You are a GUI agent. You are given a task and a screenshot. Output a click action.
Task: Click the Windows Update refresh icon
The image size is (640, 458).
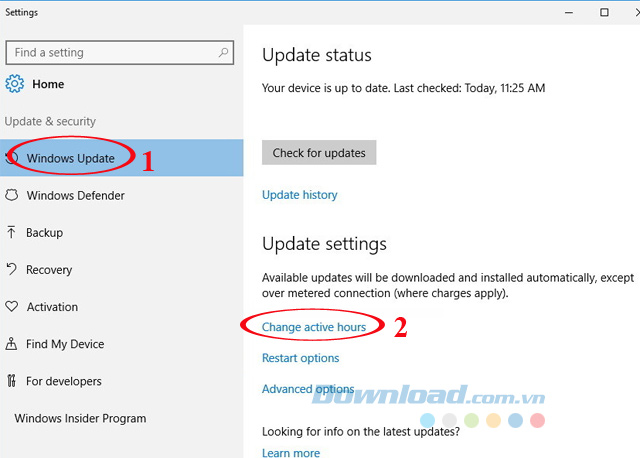[x=12, y=158]
